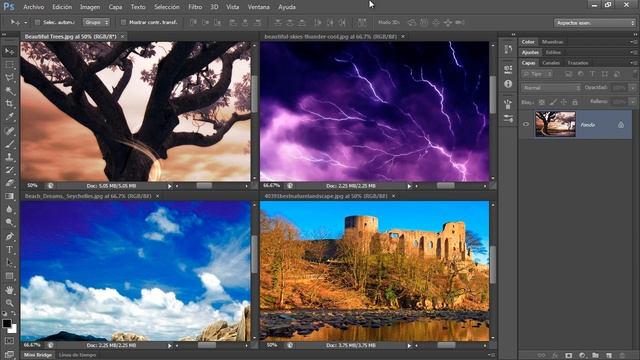The width and height of the screenshot is (640, 360).
Task: Click lock position icon in Capas
Action: (x=564, y=102)
